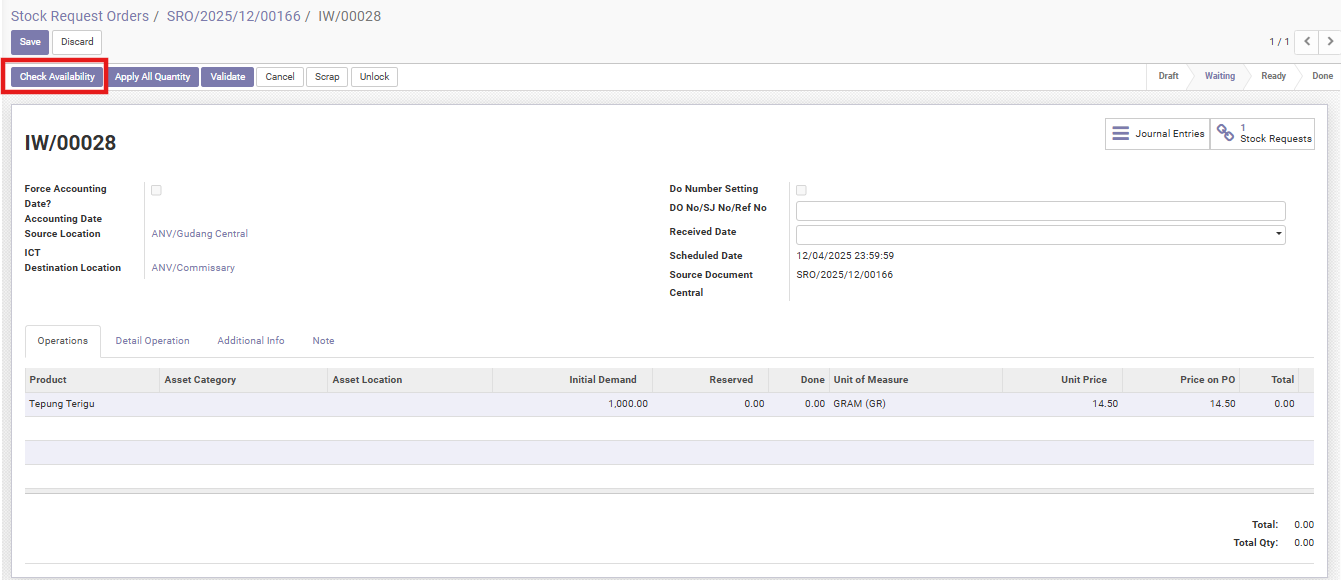The height and width of the screenshot is (580, 1341).
Task: Expand the Received Date dropdown
Action: click(1279, 234)
